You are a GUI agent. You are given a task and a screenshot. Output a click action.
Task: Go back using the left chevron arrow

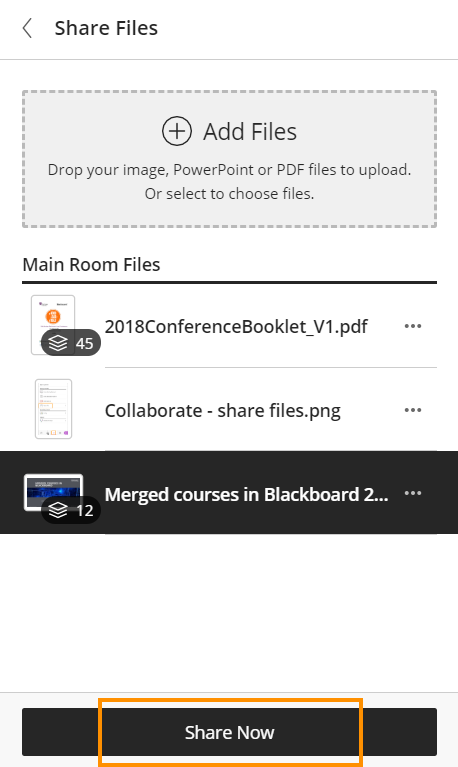(27, 28)
